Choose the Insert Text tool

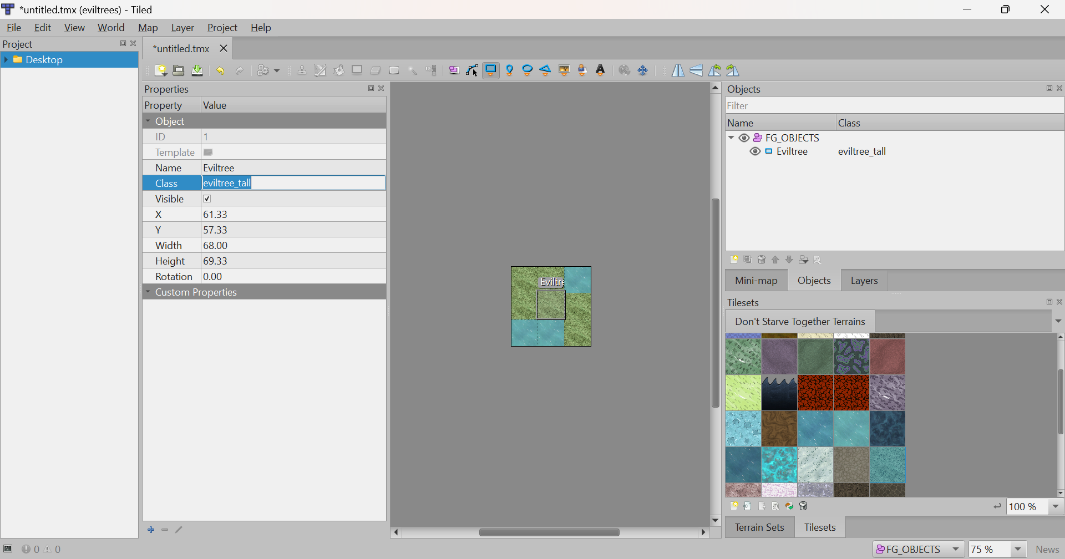600,71
